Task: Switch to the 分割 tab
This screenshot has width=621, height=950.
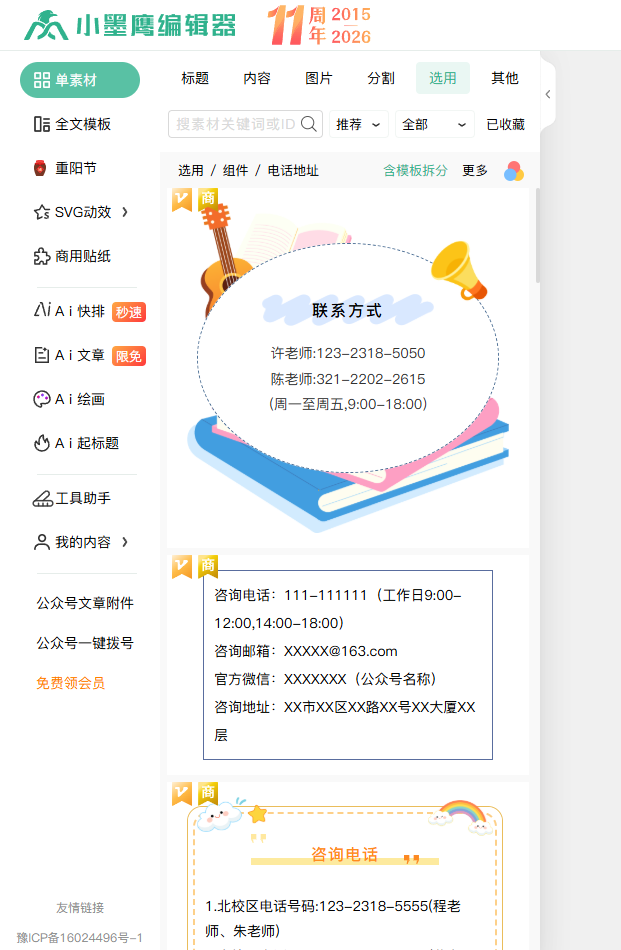Action: 381,78
